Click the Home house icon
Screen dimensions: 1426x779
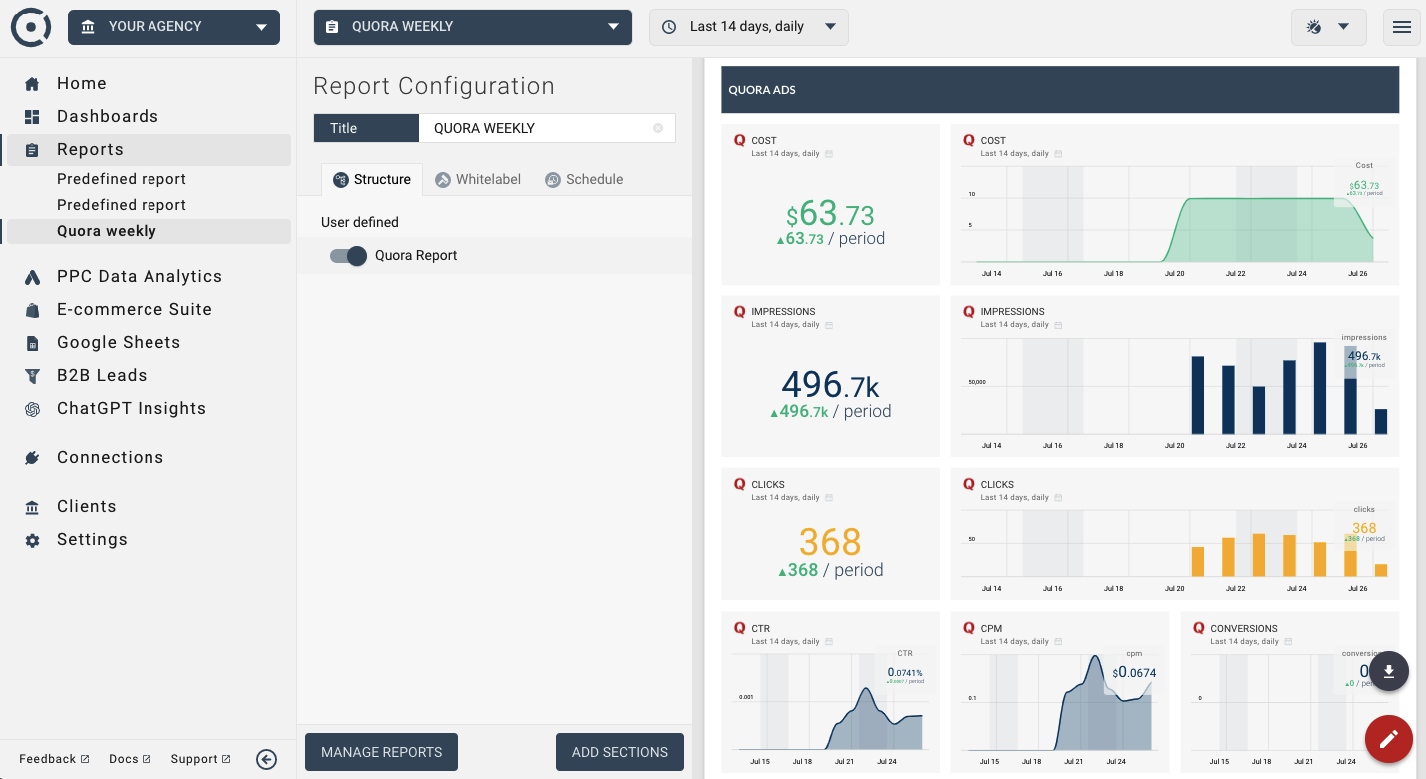[32, 84]
